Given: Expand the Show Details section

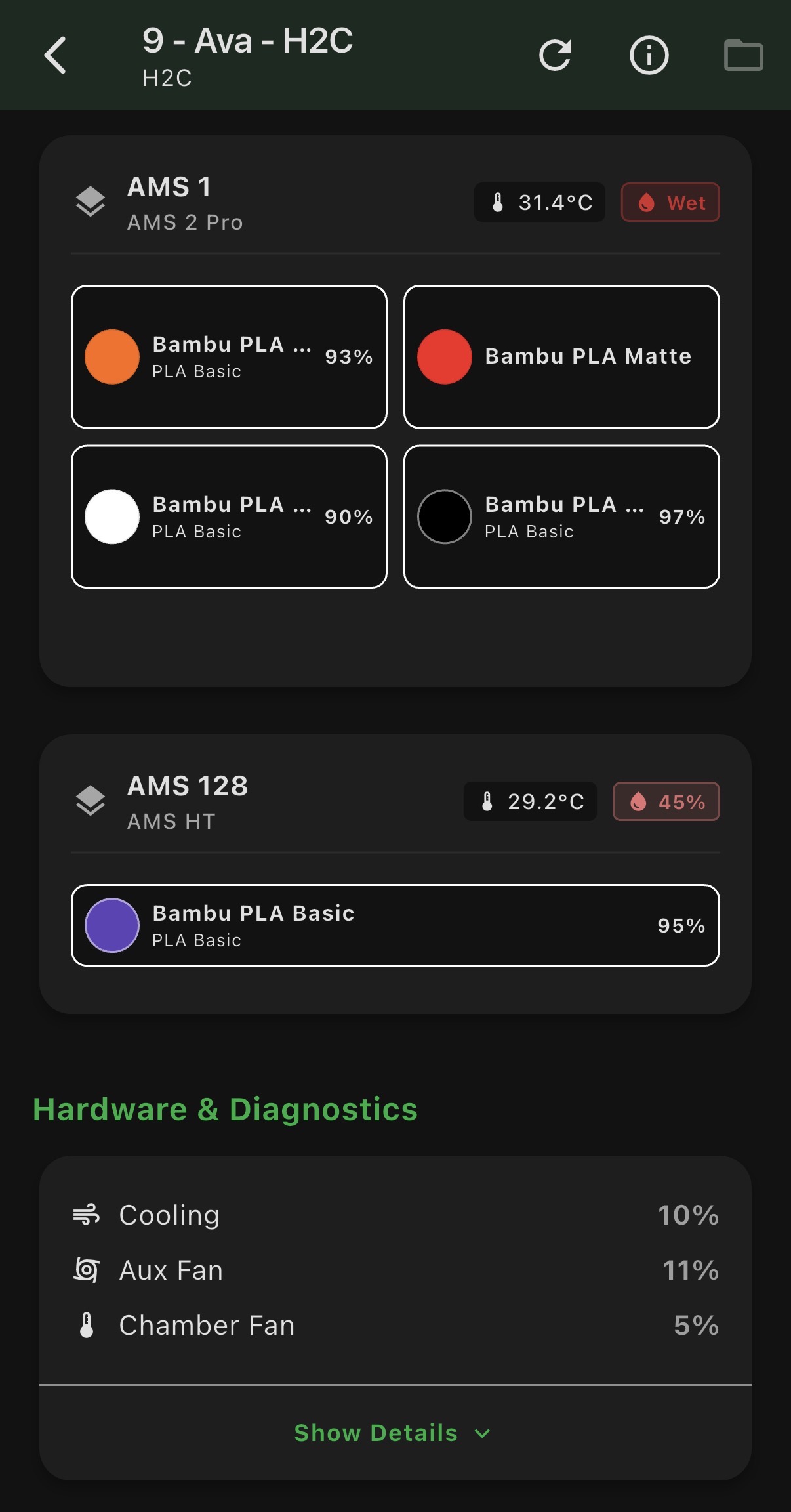Looking at the screenshot, I should (392, 1433).
